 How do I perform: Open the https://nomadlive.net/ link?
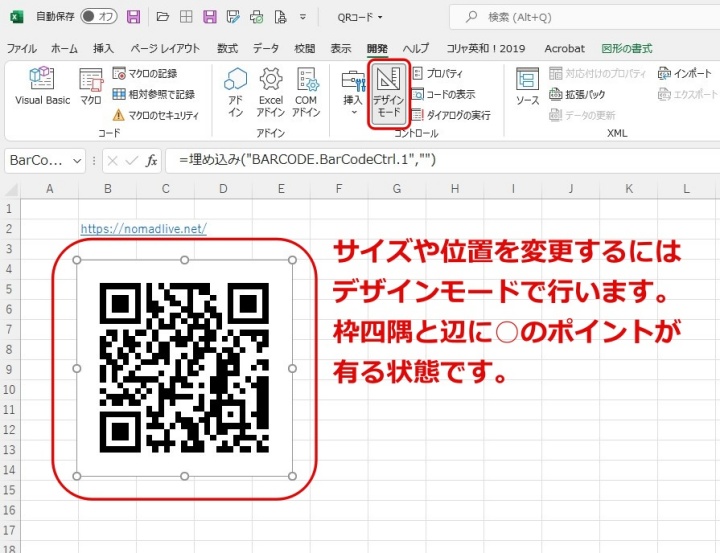pos(144,228)
